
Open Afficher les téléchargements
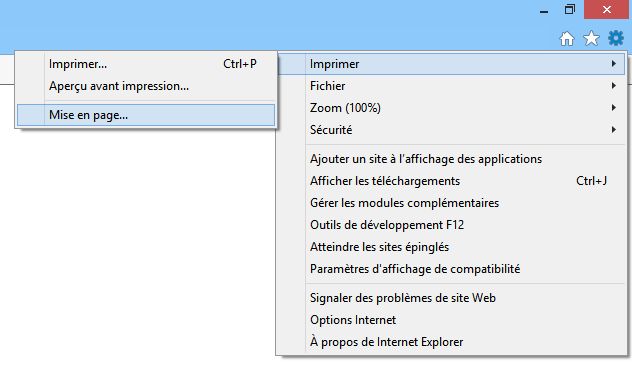click(451, 181)
